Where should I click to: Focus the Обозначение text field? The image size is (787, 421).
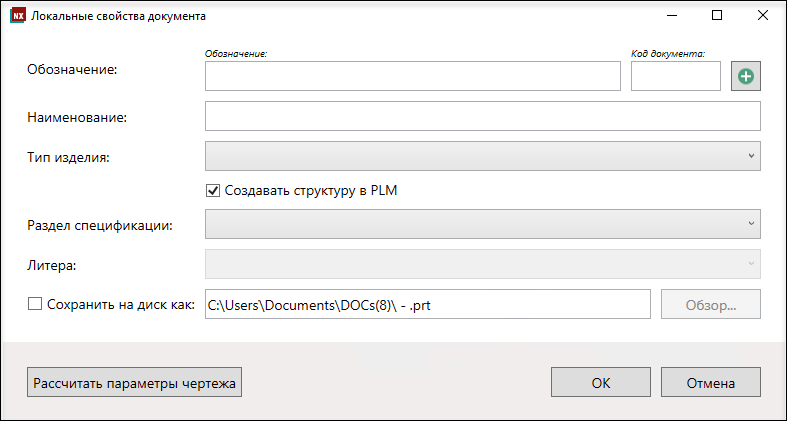pyautogui.click(x=413, y=76)
